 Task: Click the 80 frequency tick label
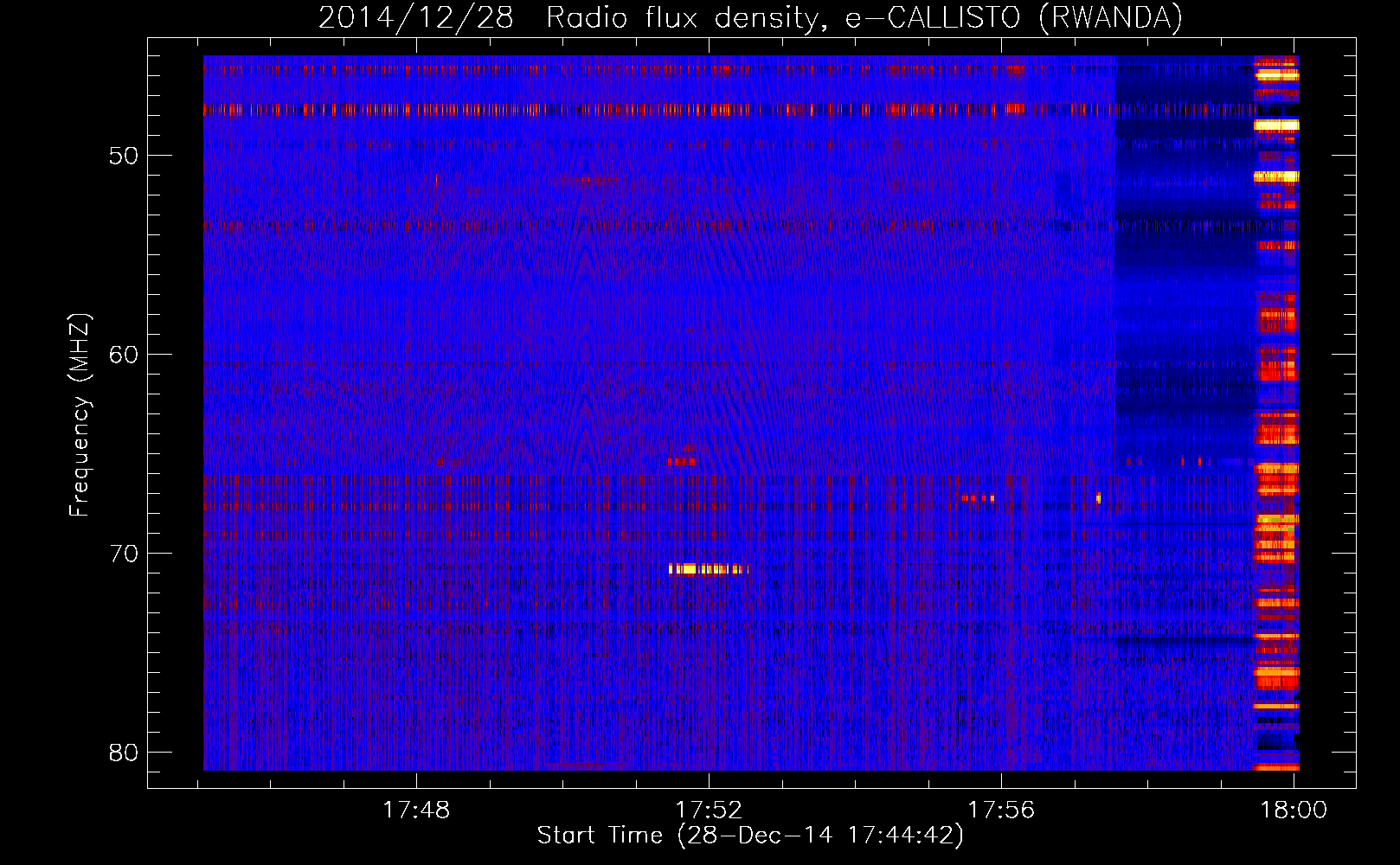(x=124, y=753)
